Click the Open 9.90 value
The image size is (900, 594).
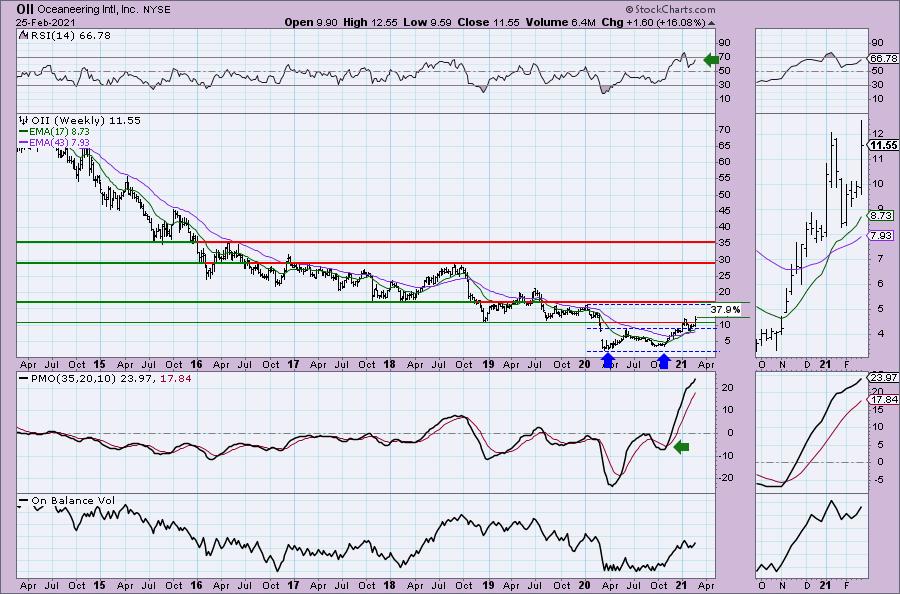(311, 22)
